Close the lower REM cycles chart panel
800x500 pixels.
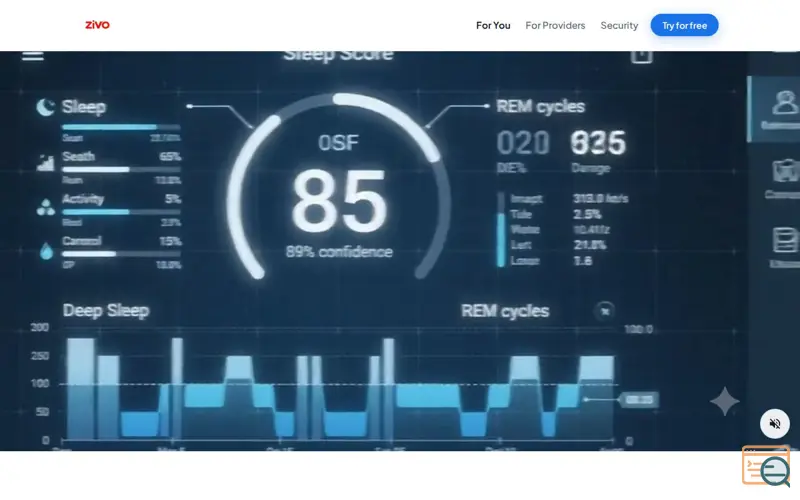605,311
